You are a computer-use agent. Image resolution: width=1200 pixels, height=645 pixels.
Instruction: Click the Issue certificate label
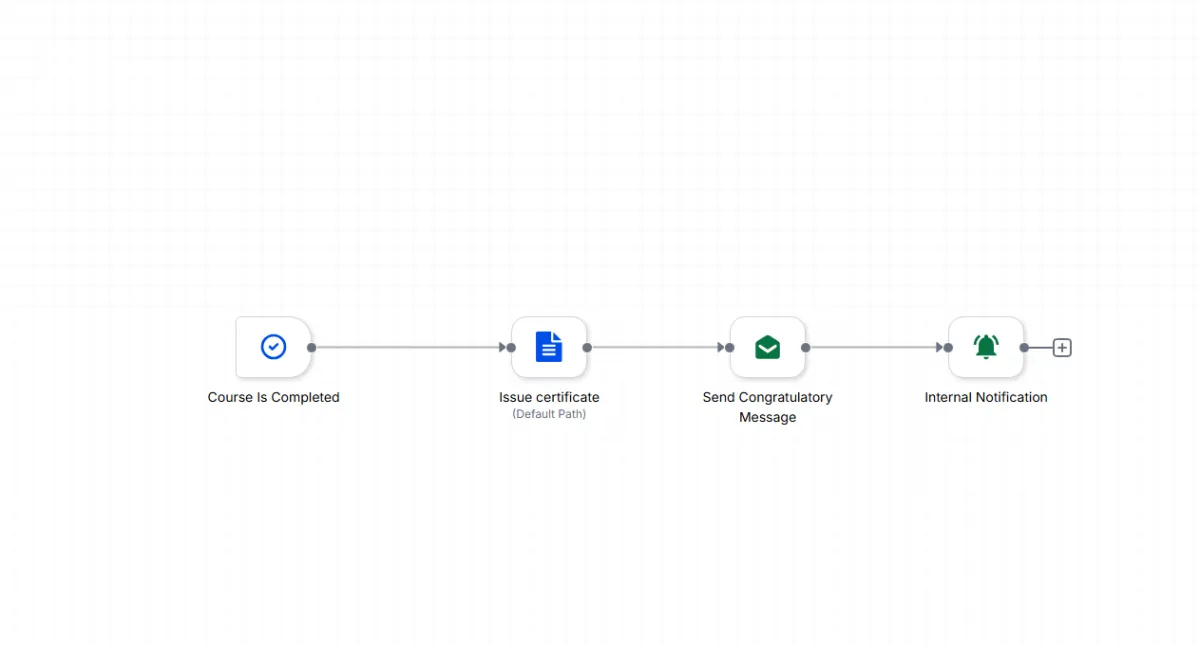pos(549,397)
